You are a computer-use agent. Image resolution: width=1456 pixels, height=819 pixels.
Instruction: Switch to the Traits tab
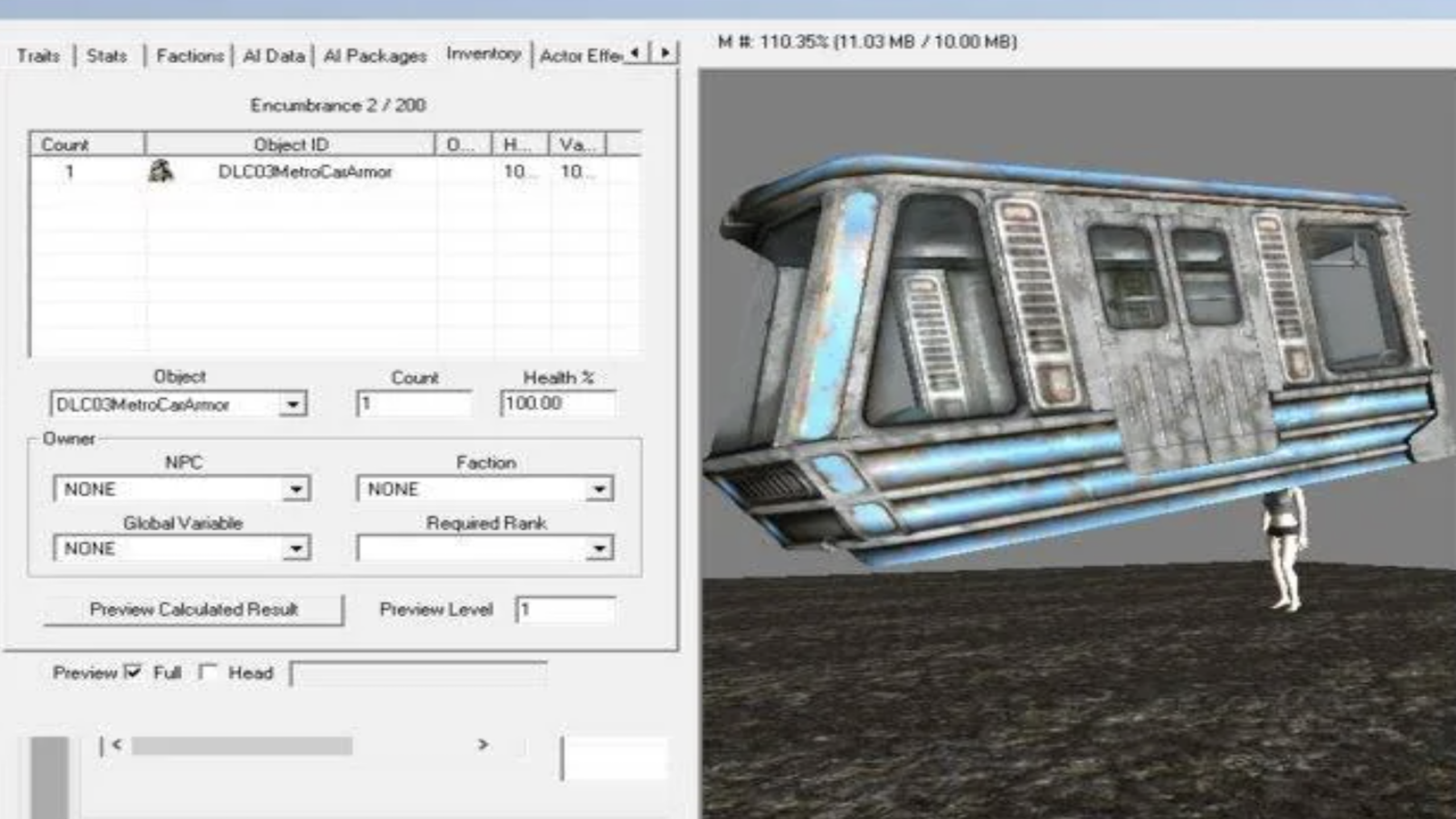click(x=38, y=56)
